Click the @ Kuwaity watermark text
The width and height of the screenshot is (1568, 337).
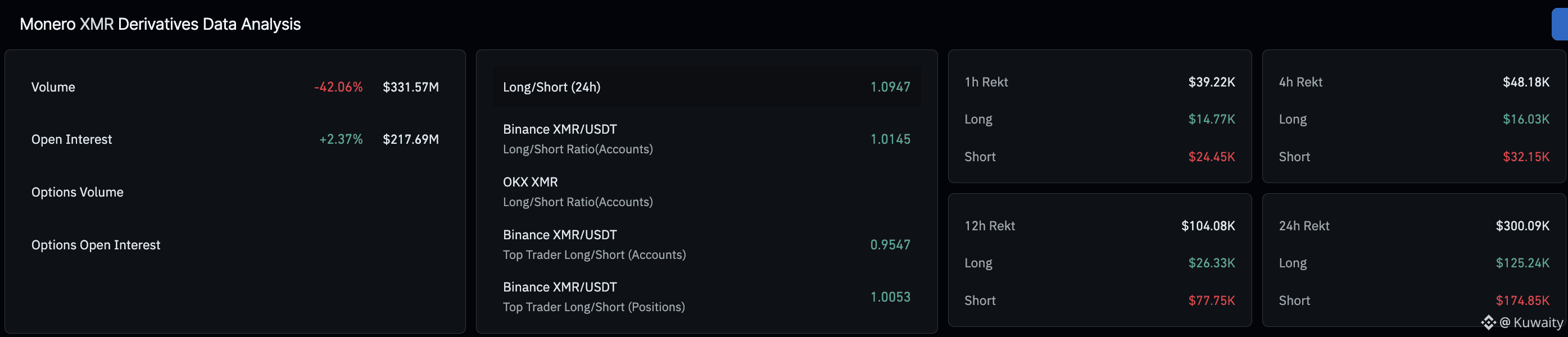(x=1531, y=322)
